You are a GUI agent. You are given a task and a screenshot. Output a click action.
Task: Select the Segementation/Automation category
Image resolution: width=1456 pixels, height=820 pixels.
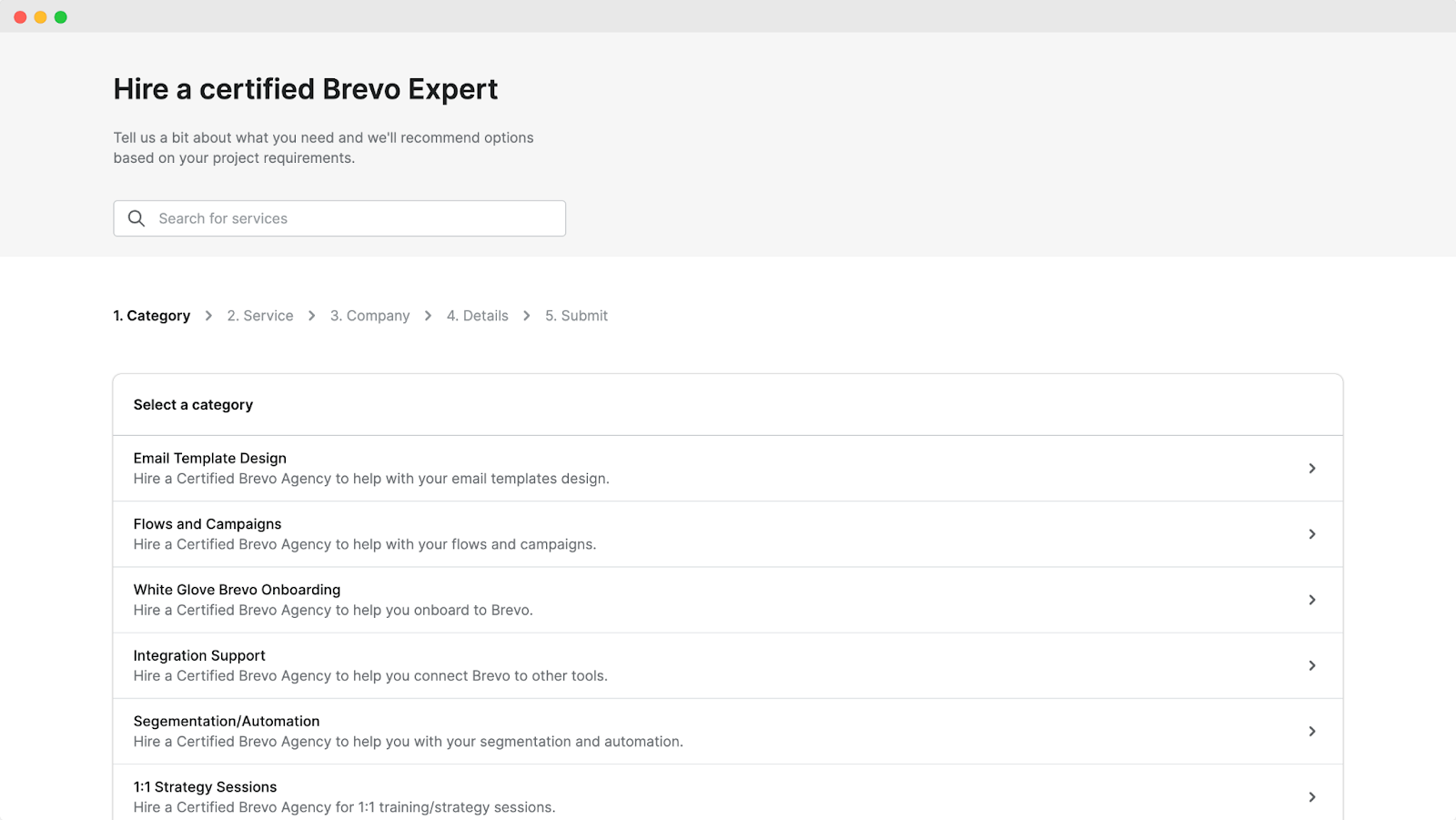click(728, 732)
